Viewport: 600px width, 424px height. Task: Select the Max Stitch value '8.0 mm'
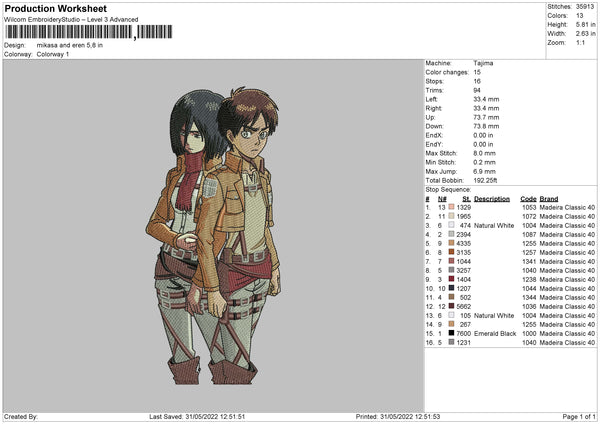(x=484, y=153)
